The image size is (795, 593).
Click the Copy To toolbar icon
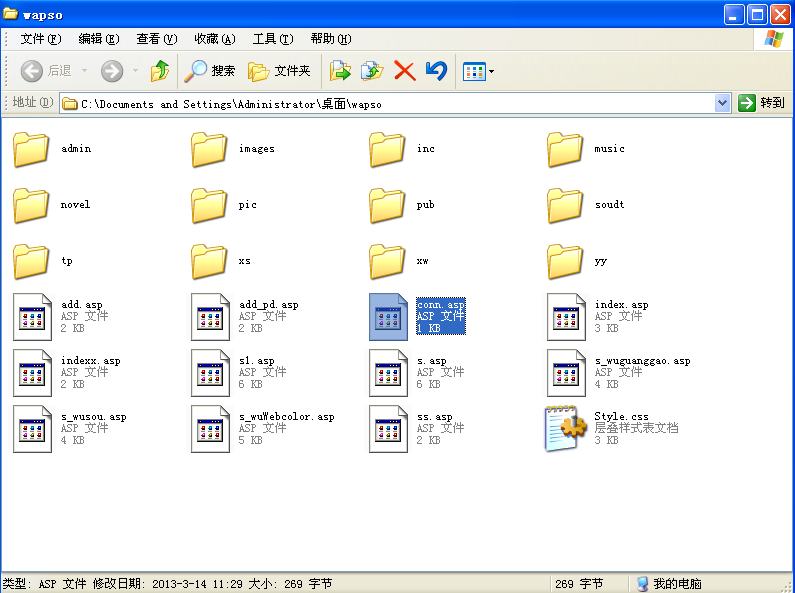click(x=372, y=71)
